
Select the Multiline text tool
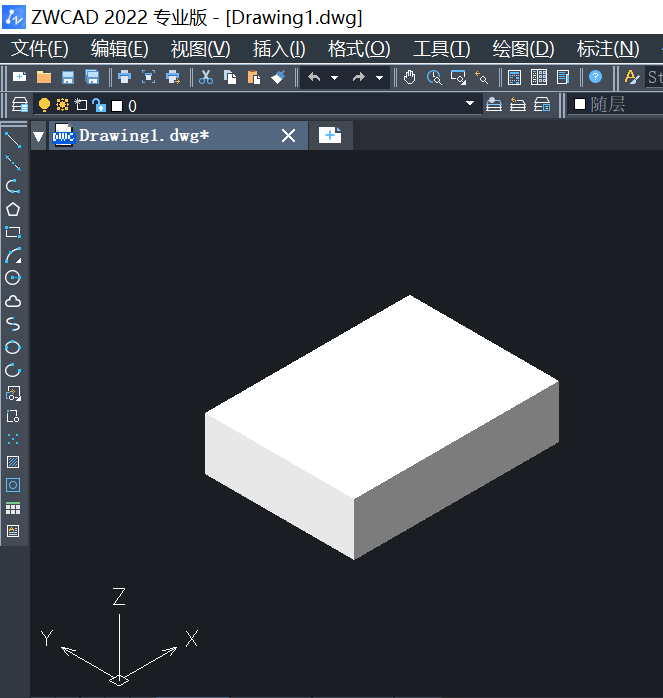click(x=13, y=531)
